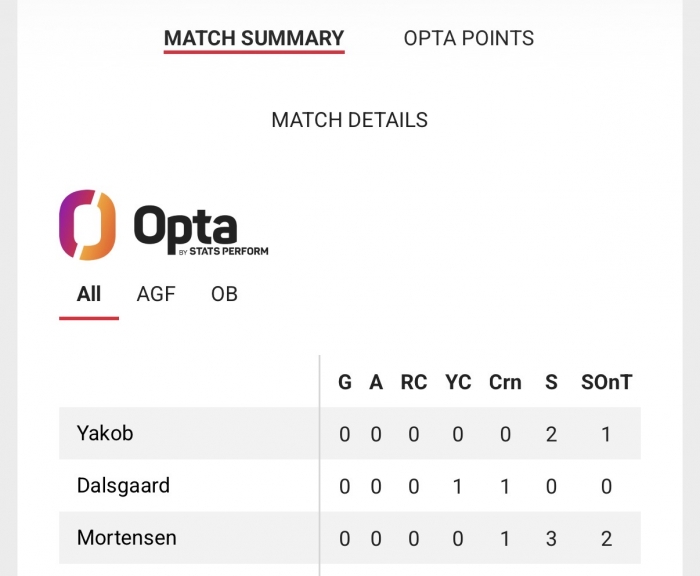
Task: Sort by the Crn corners column
Action: (505, 382)
